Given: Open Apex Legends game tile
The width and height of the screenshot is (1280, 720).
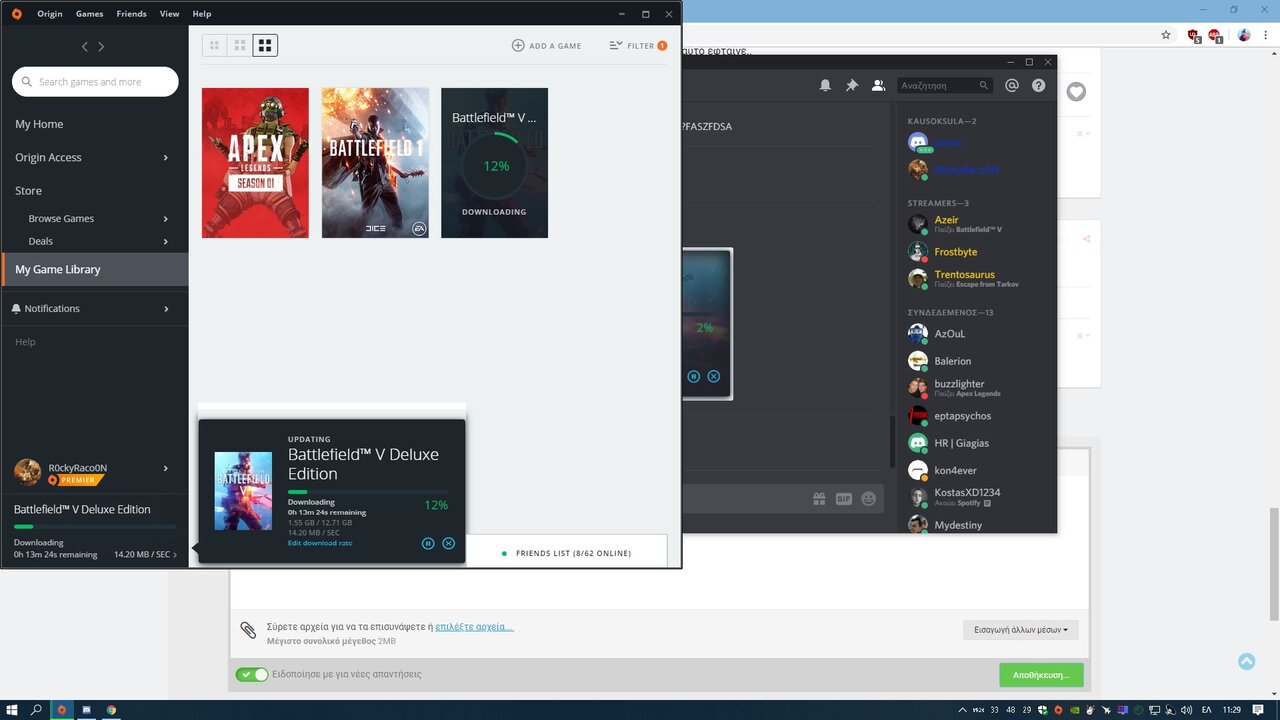Looking at the screenshot, I should coord(255,163).
